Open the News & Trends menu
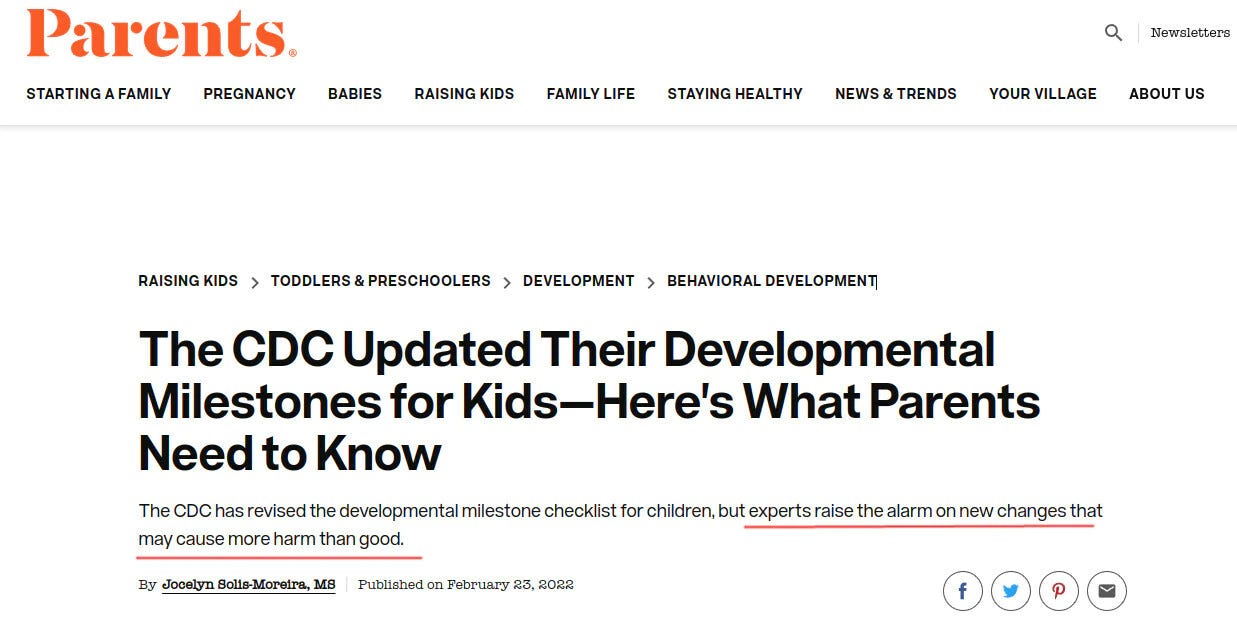The height and width of the screenshot is (627, 1237). [x=896, y=94]
